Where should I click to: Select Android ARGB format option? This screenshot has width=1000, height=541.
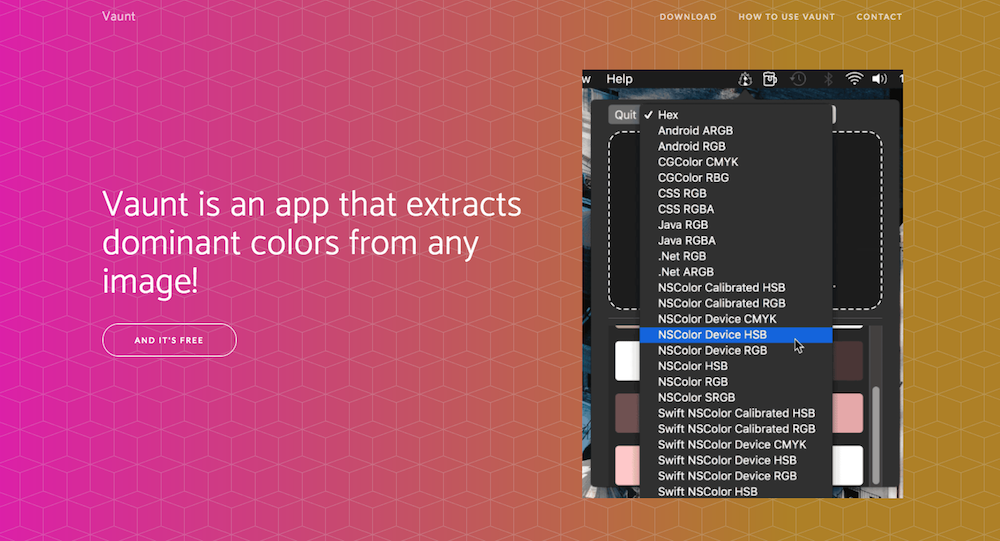click(696, 131)
